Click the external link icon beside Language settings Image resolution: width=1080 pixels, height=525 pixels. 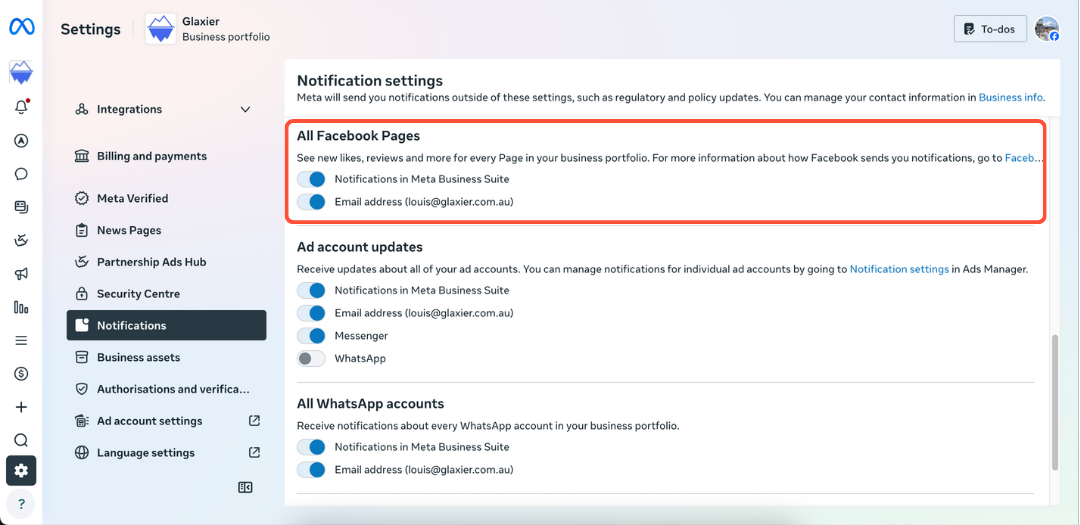point(254,453)
